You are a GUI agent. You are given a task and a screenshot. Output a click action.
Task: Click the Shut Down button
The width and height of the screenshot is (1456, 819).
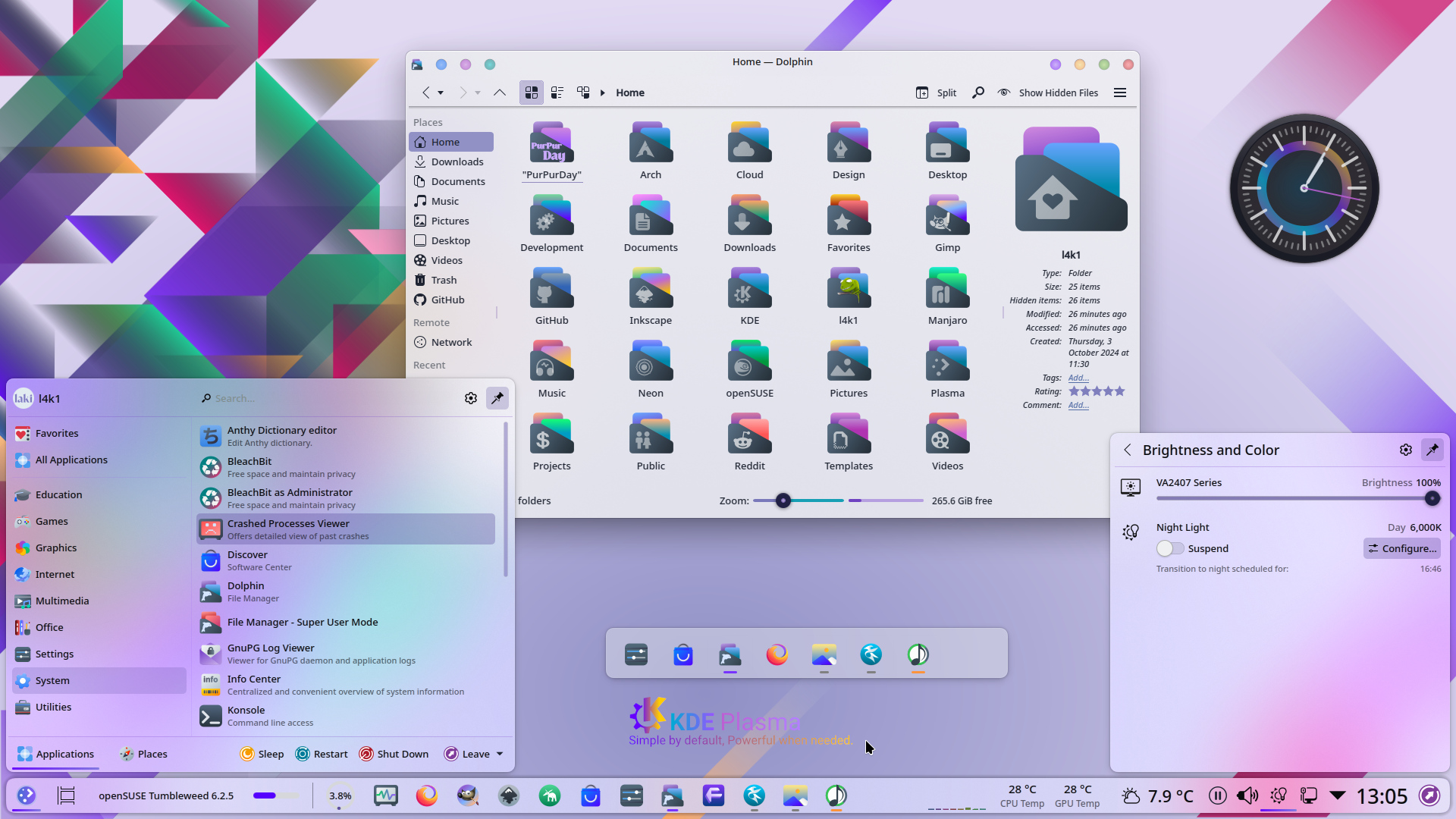(x=394, y=754)
